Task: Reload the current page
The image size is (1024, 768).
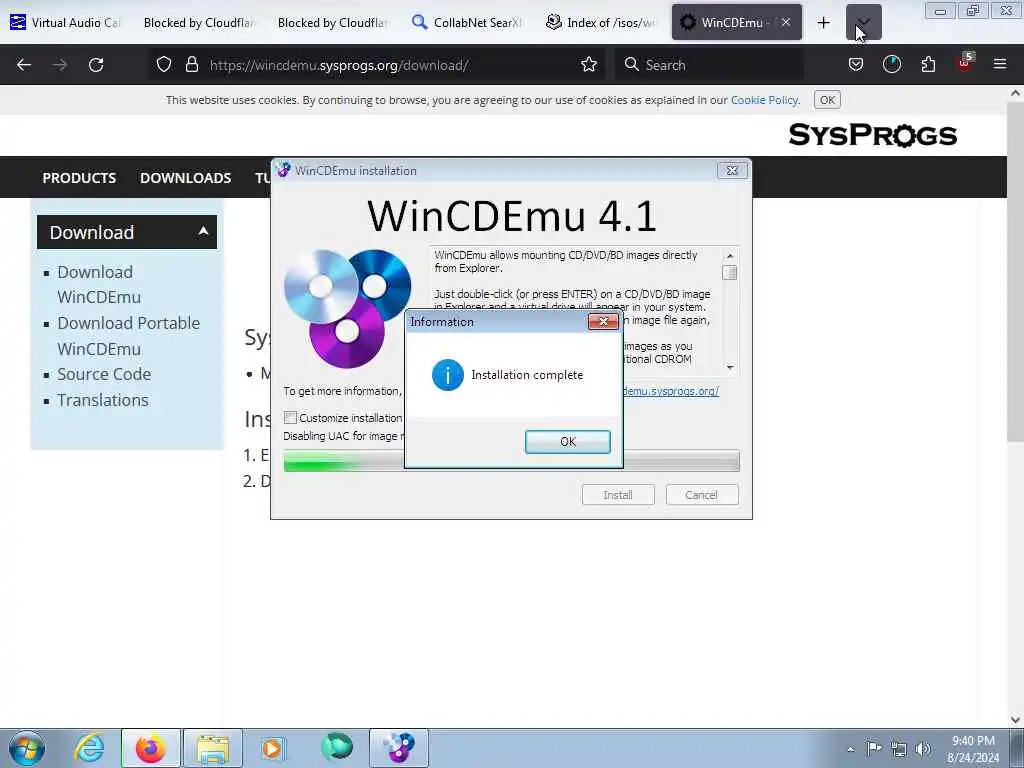Action: tap(96, 65)
